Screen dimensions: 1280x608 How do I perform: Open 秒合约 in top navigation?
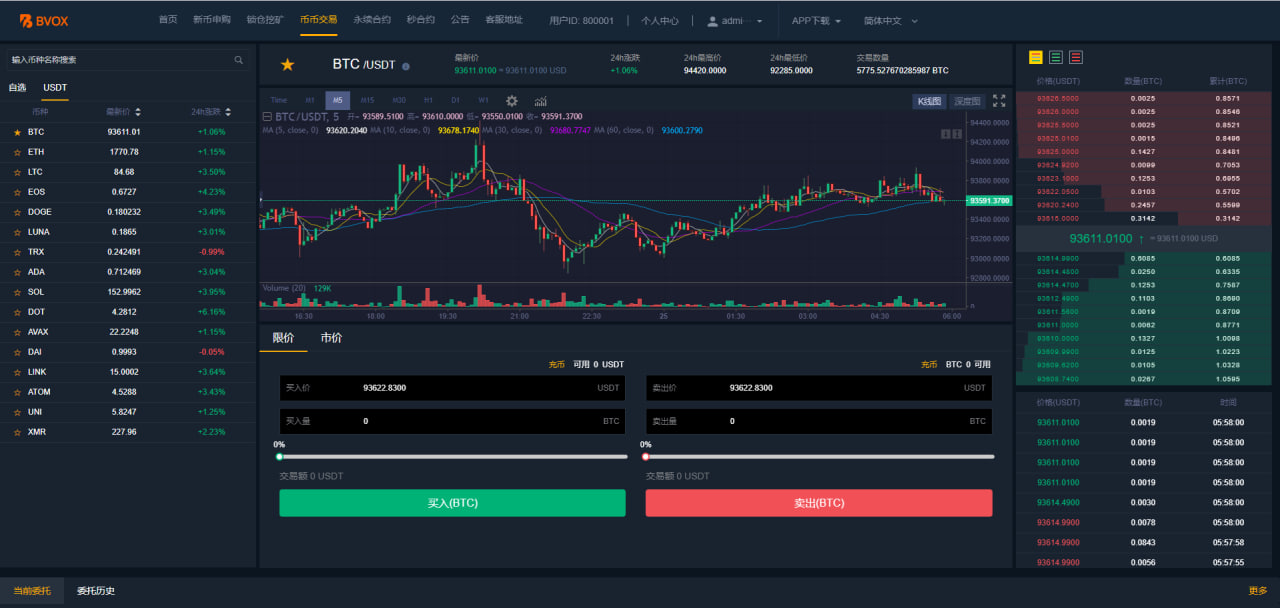coord(421,20)
